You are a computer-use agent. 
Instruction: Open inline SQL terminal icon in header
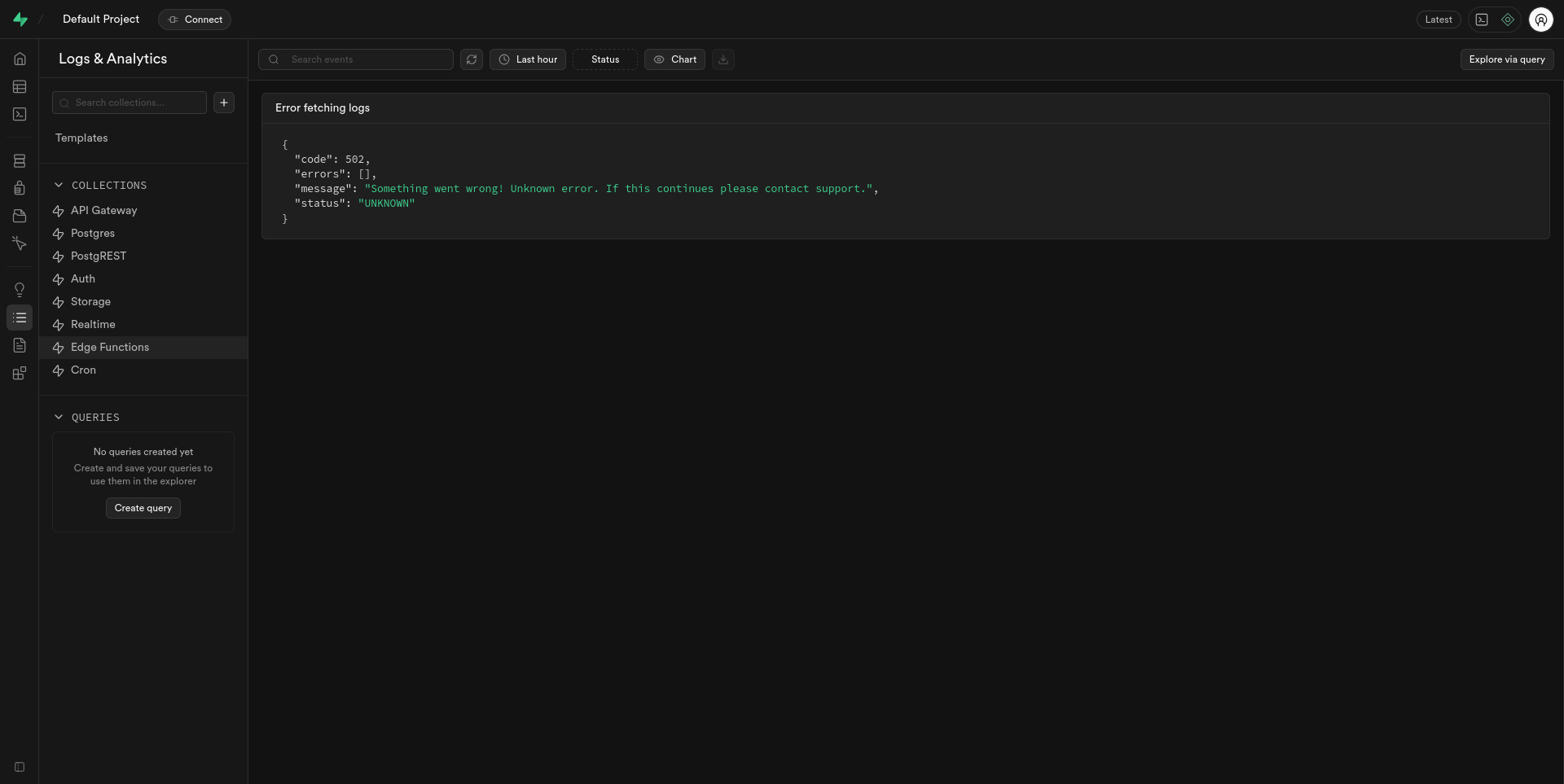(1482, 20)
